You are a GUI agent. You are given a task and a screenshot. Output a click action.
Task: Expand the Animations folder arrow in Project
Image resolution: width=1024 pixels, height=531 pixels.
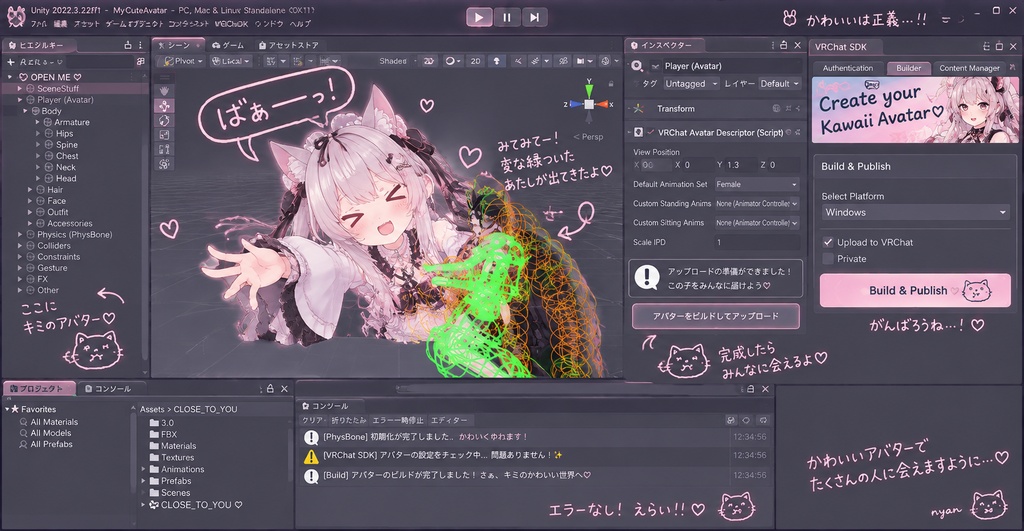[144, 469]
